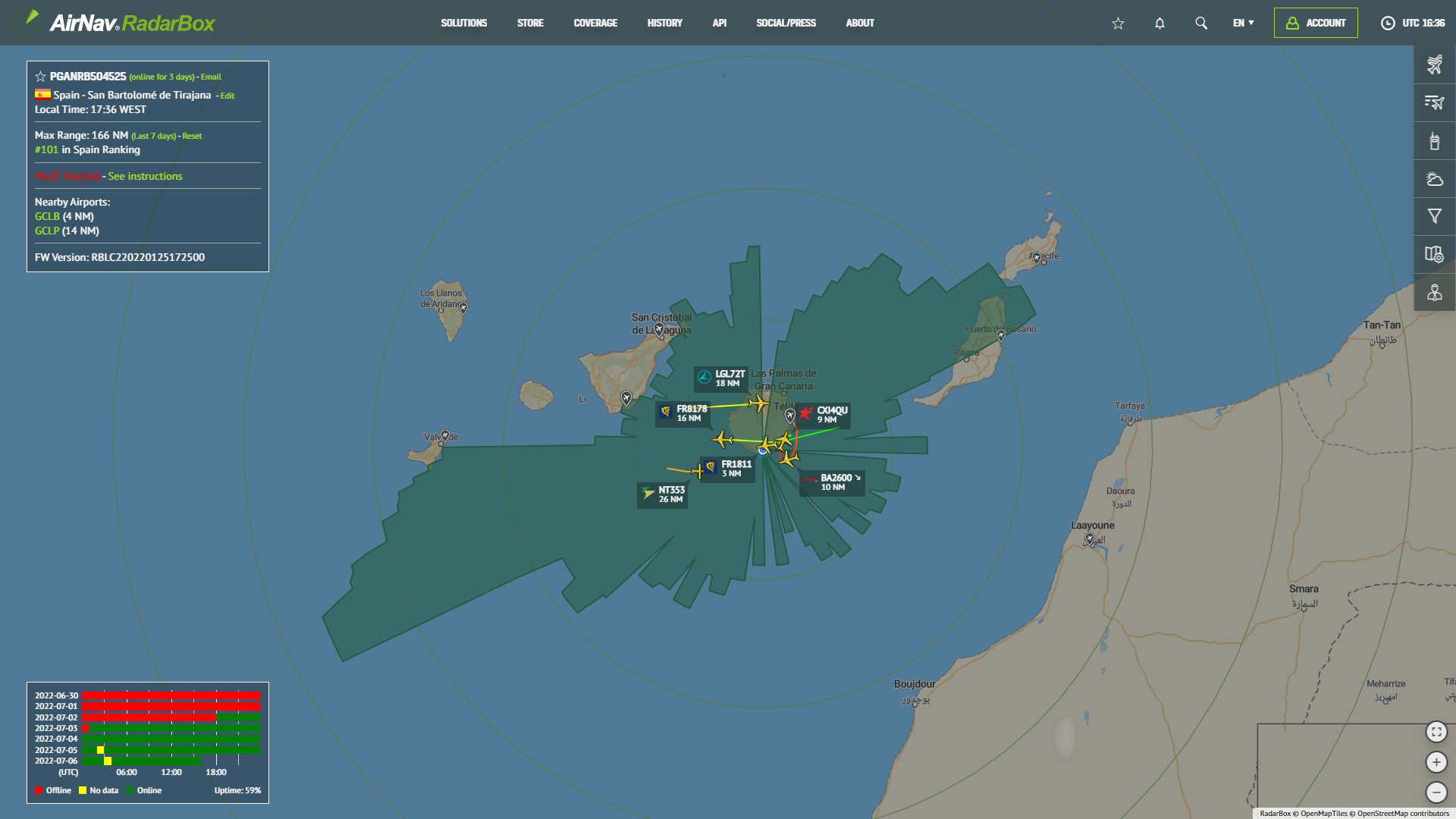The image size is (1456, 819).
Task: Click the OpenMapTiles attribution link
Action: (x=1324, y=814)
